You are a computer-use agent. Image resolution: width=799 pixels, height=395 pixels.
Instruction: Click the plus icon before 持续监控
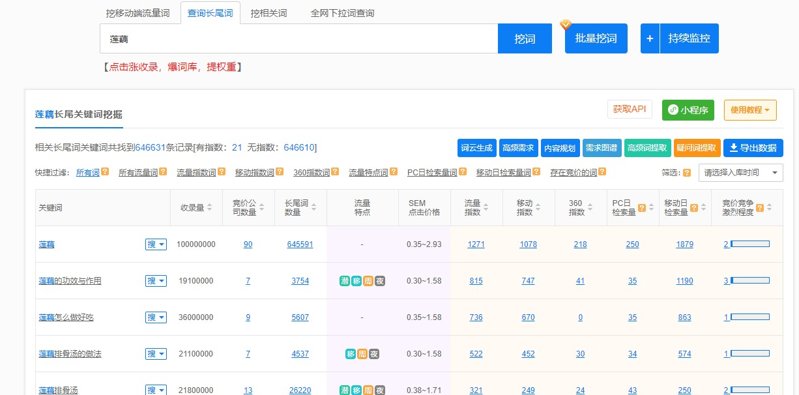650,38
